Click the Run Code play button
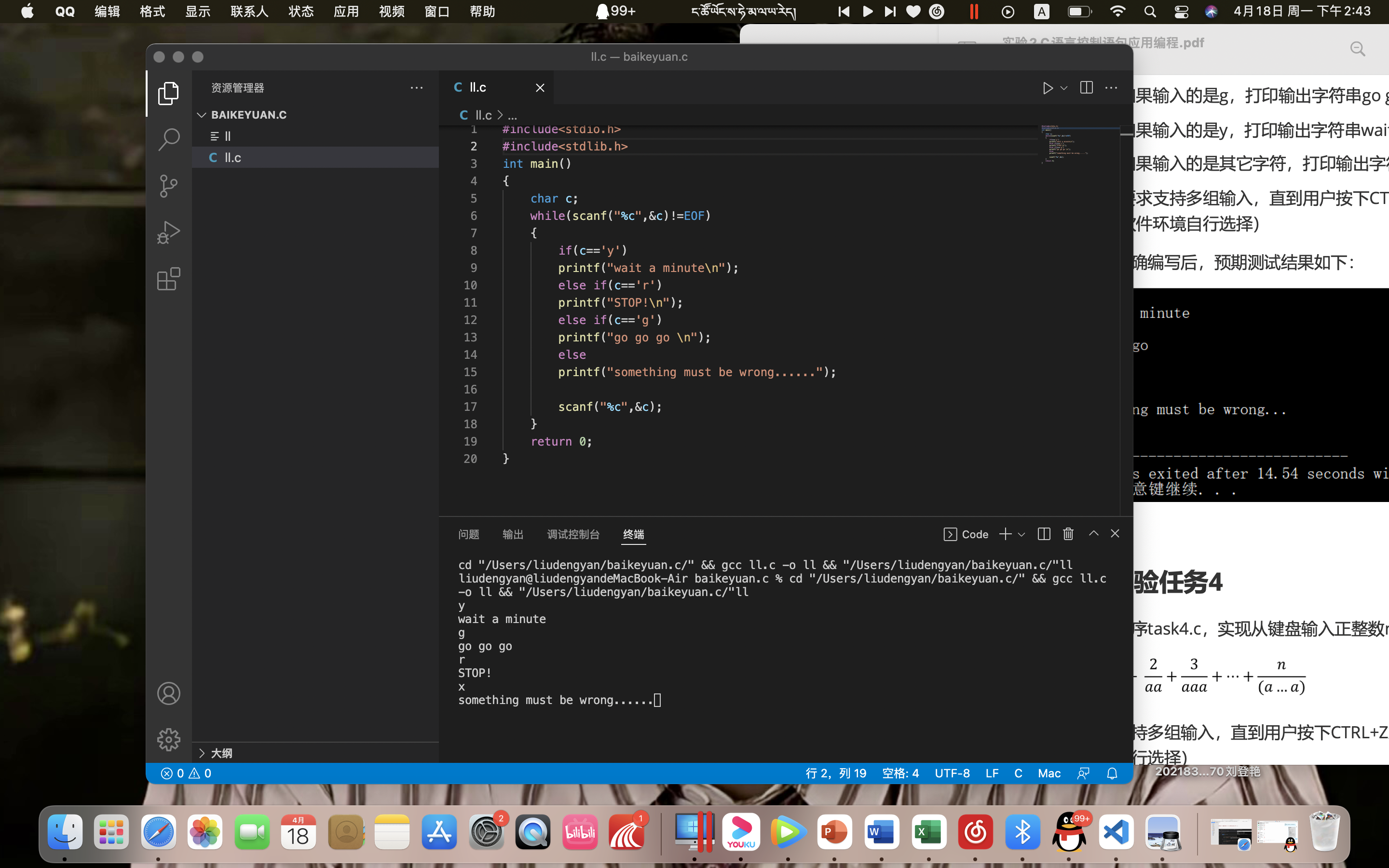 tap(1048, 88)
